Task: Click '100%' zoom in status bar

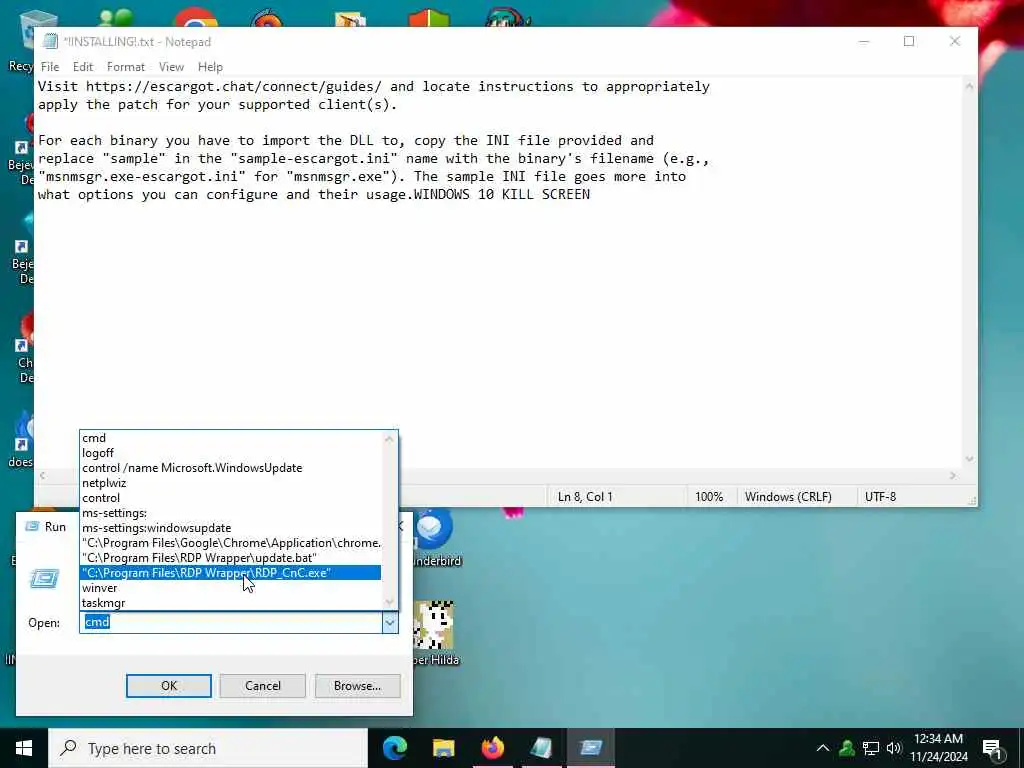Action: [709, 497]
